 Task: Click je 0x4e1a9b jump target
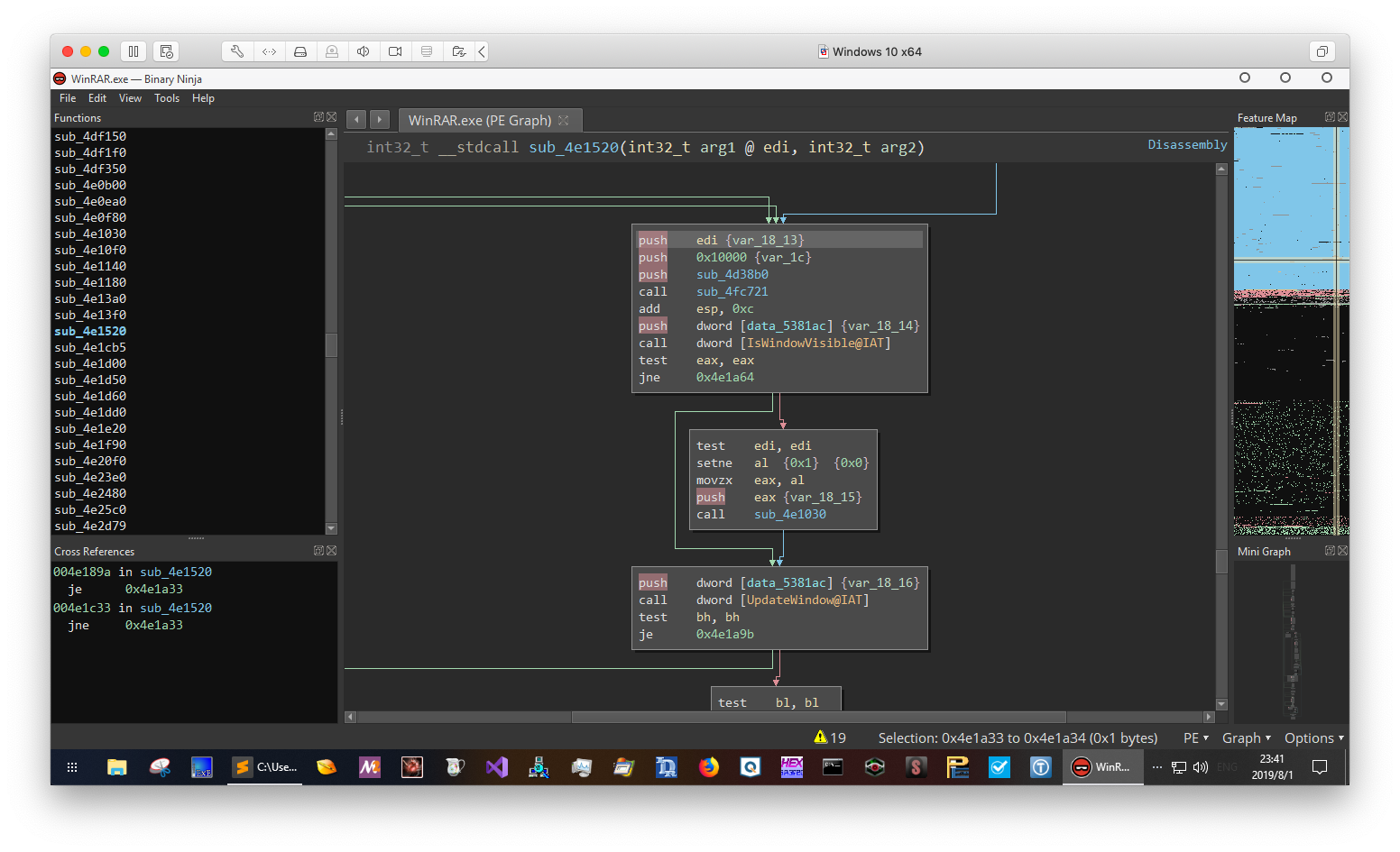click(x=725, y=634)
